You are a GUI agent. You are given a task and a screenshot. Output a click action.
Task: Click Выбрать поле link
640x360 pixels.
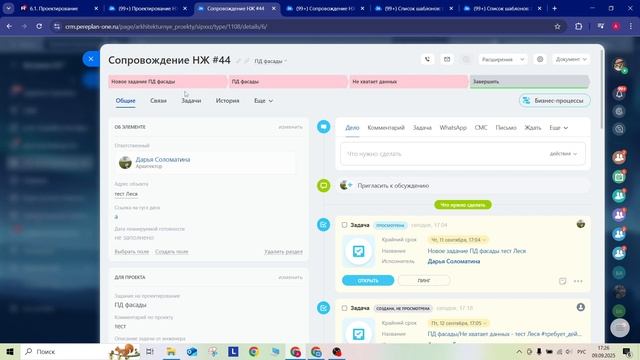(131, 251)
